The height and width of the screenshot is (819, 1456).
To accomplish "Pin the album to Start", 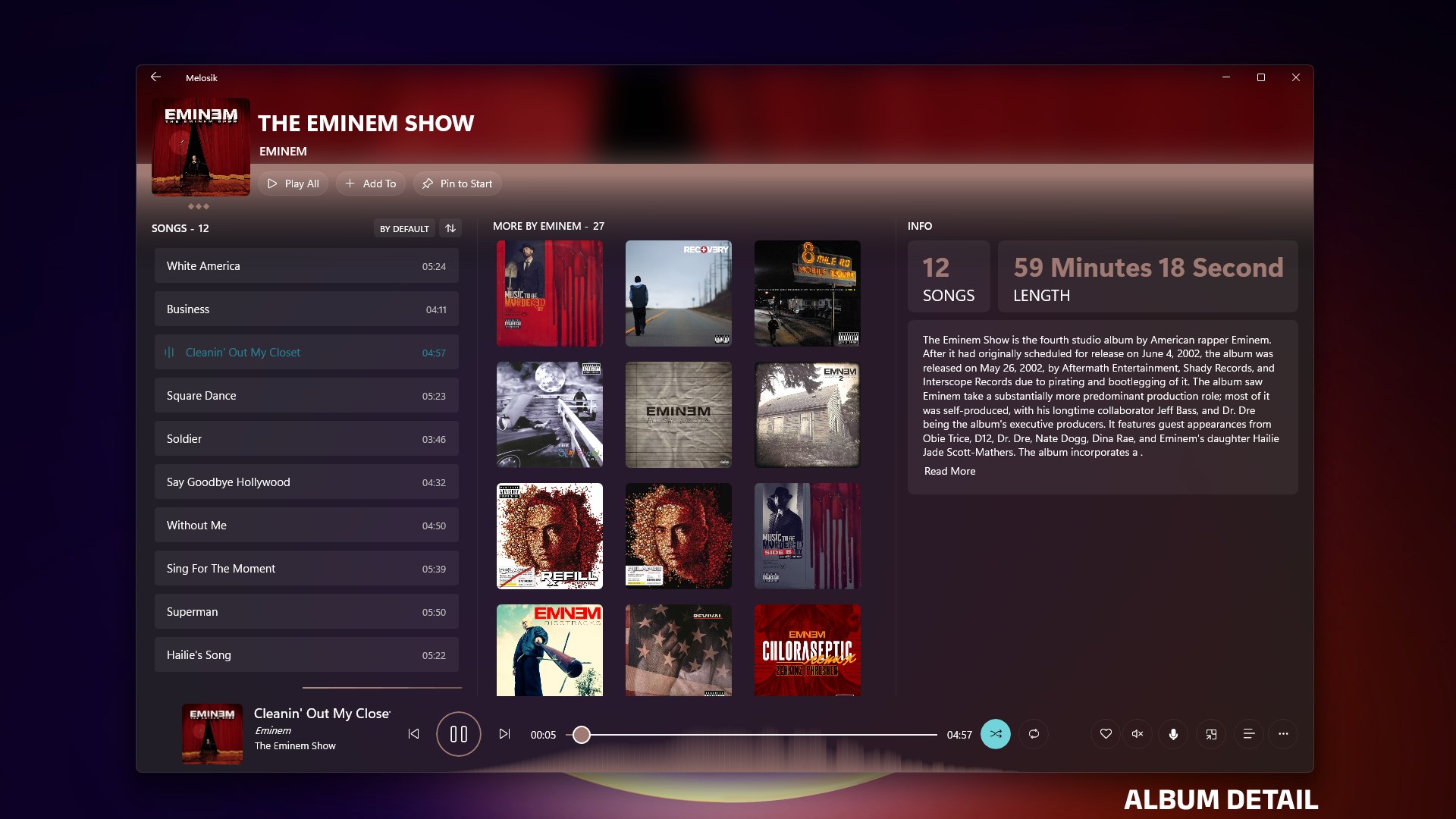I will [457, 183].
